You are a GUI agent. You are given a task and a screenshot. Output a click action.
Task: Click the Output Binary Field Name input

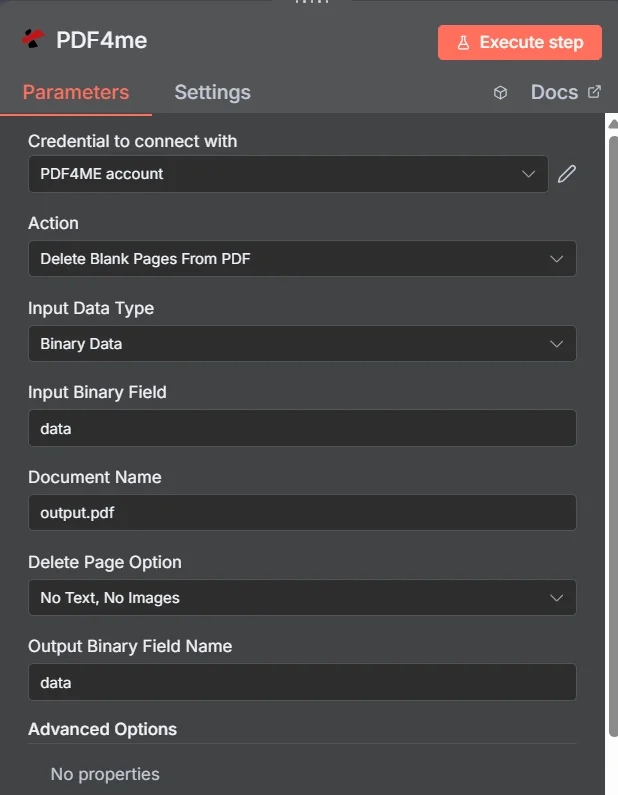pos(302,682)
